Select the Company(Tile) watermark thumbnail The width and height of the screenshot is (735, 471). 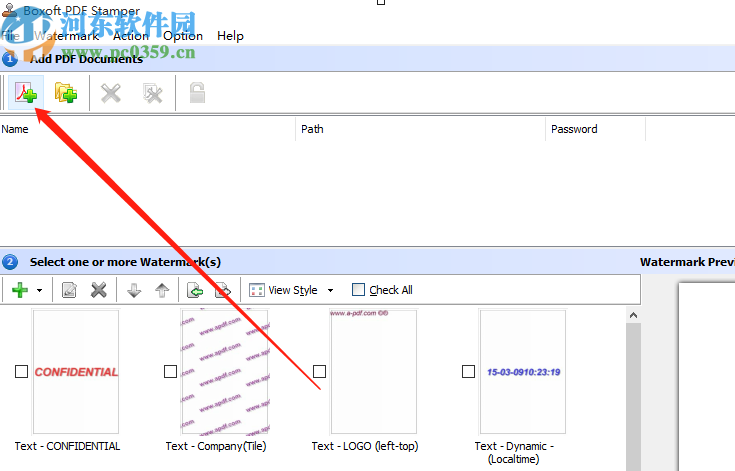point(225,372)
